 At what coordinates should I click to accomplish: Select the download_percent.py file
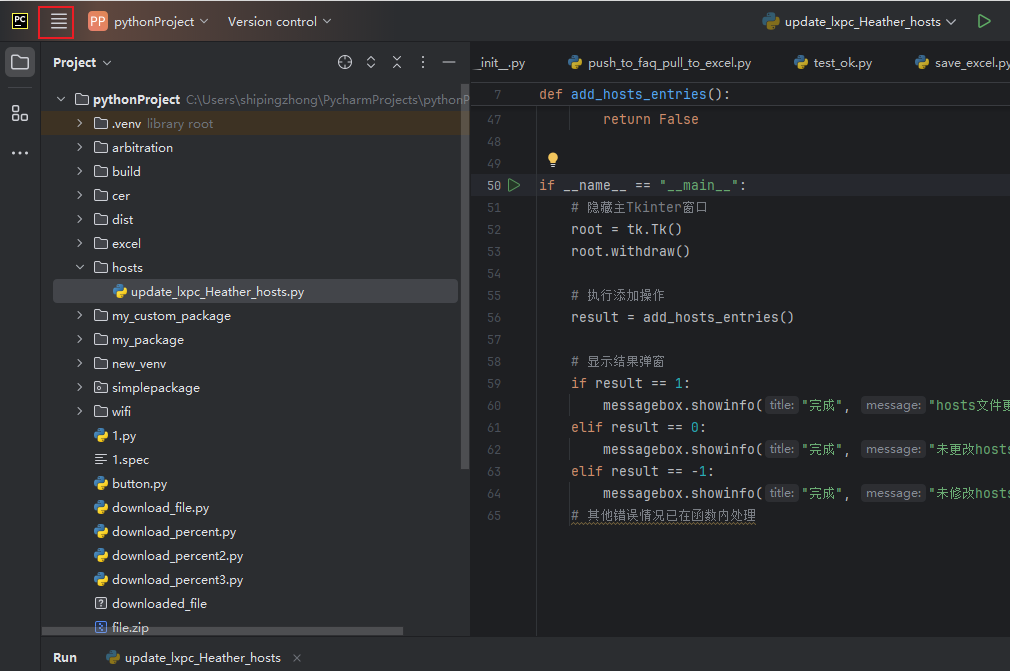[x=166, y=532]
